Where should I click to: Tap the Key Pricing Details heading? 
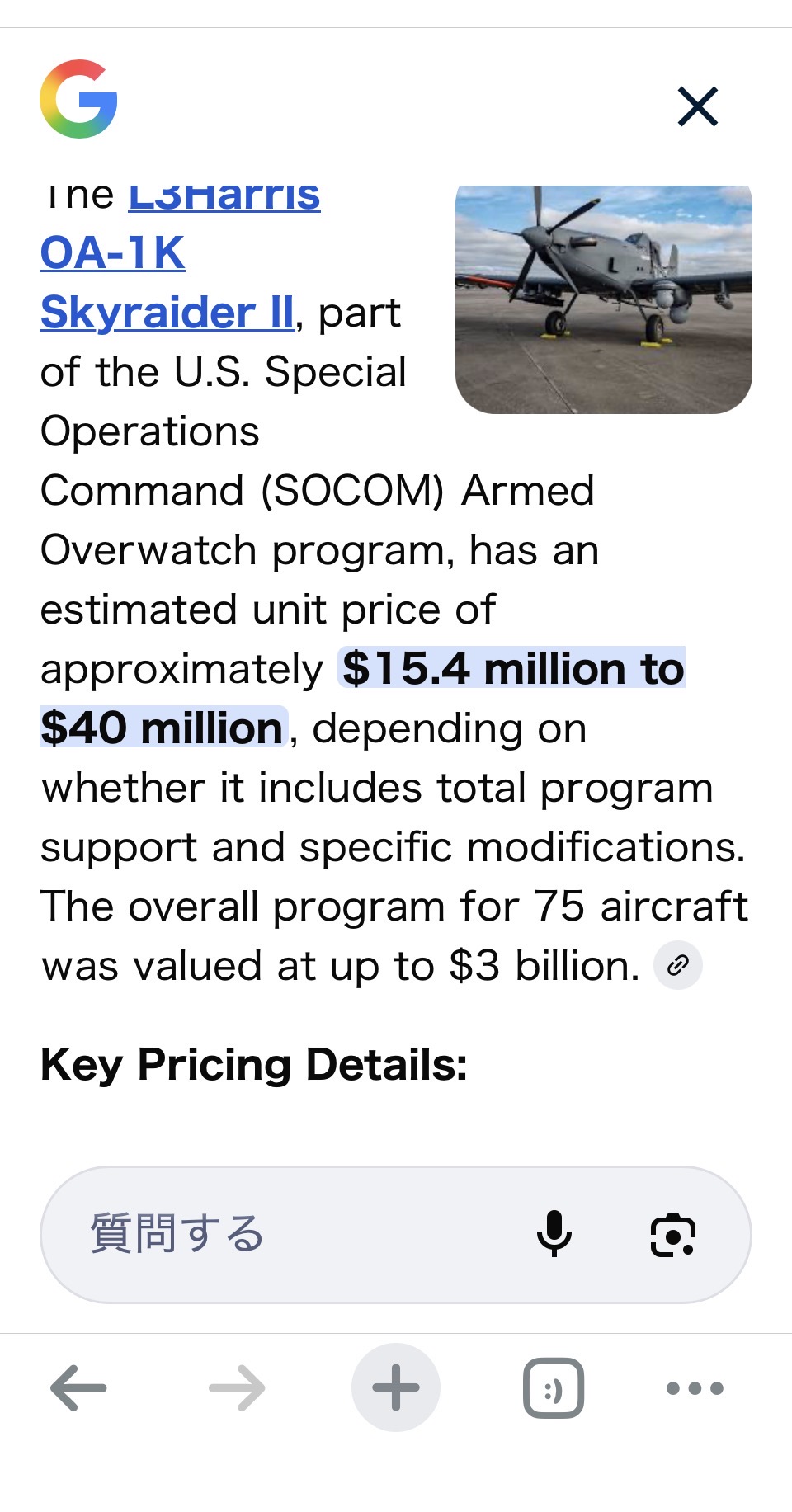(253, 1064)
